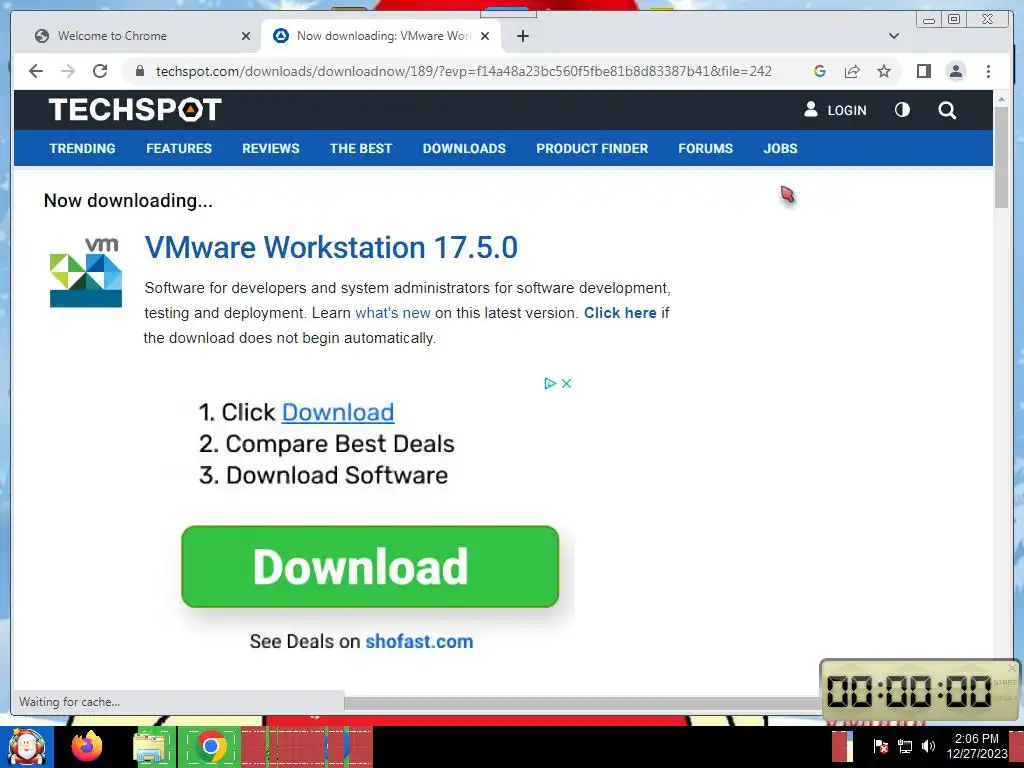Click the forward navigation arrow

(x=68, y=71)
